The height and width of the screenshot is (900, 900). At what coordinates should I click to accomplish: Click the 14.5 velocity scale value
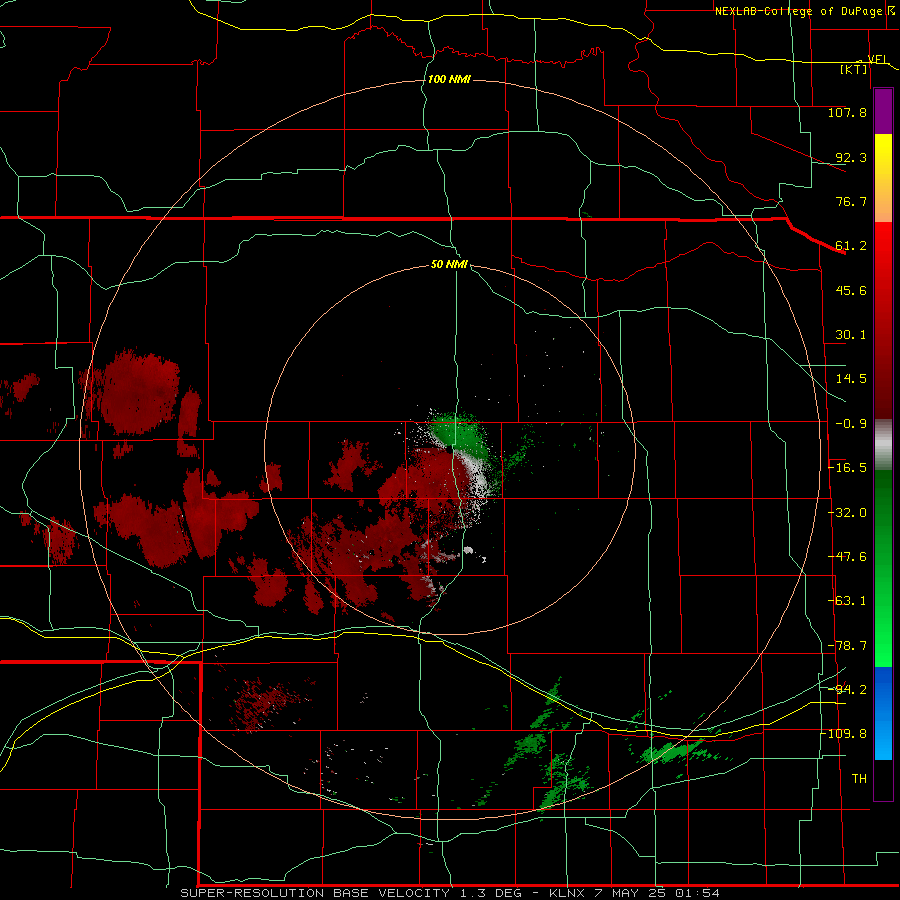851,379
